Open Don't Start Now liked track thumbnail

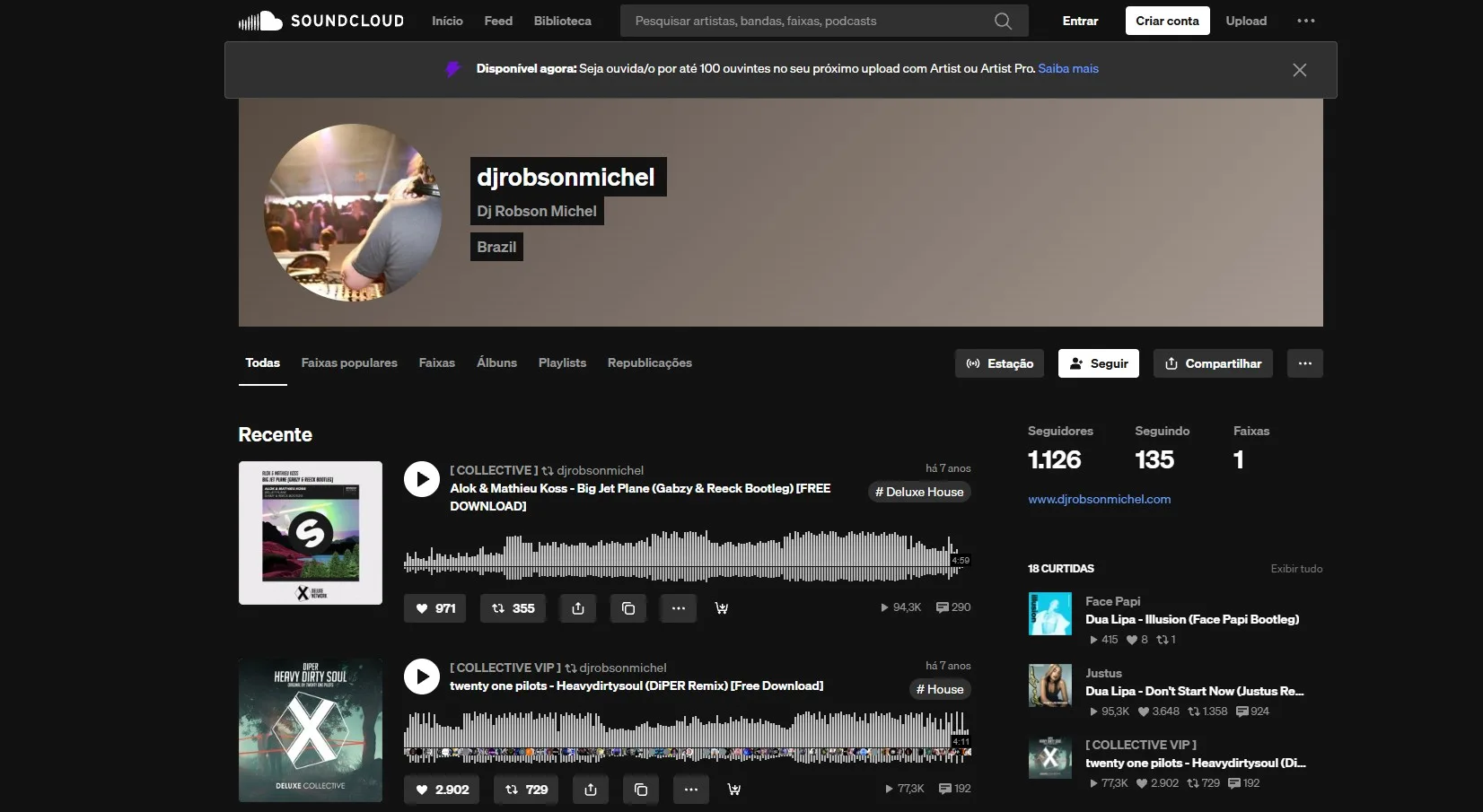(x=1050, y=685)
